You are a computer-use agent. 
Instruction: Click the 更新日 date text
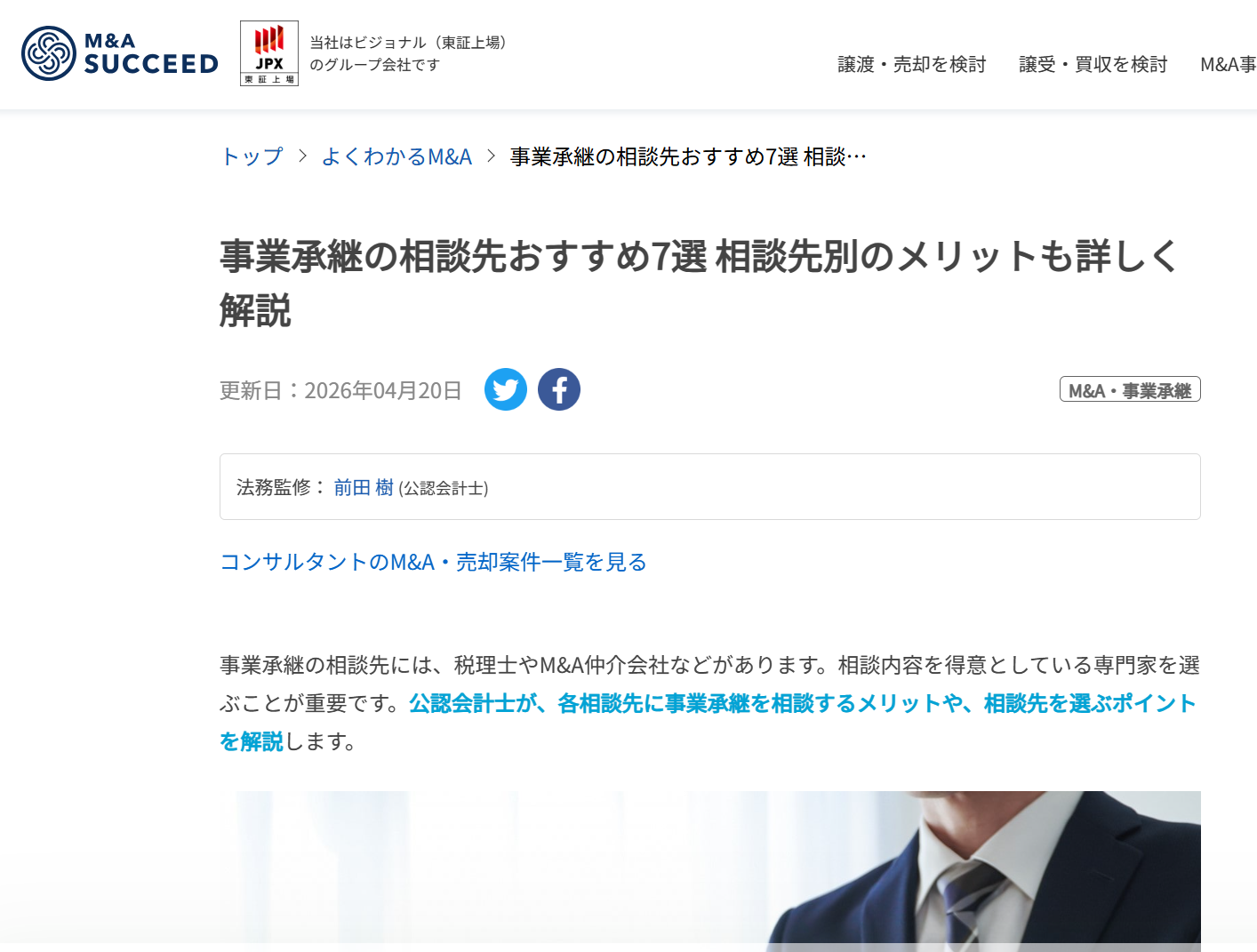tap(340, 390)
